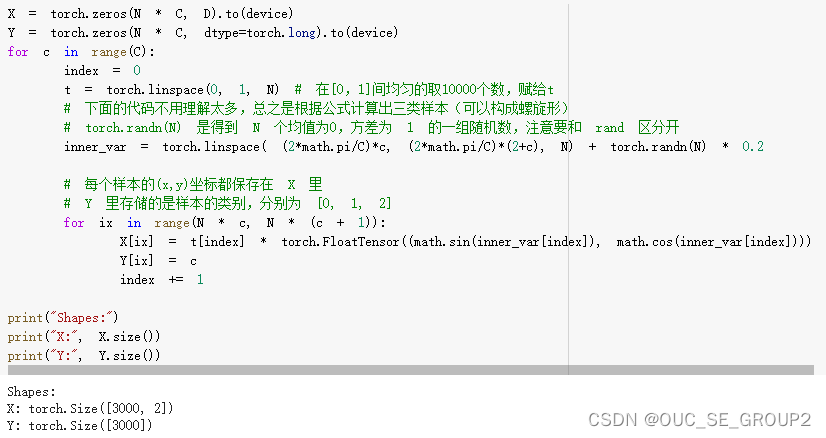Click the line print("Y:", Y.size())
This screenshot has width=826, height=438.
tap(84, 356)
